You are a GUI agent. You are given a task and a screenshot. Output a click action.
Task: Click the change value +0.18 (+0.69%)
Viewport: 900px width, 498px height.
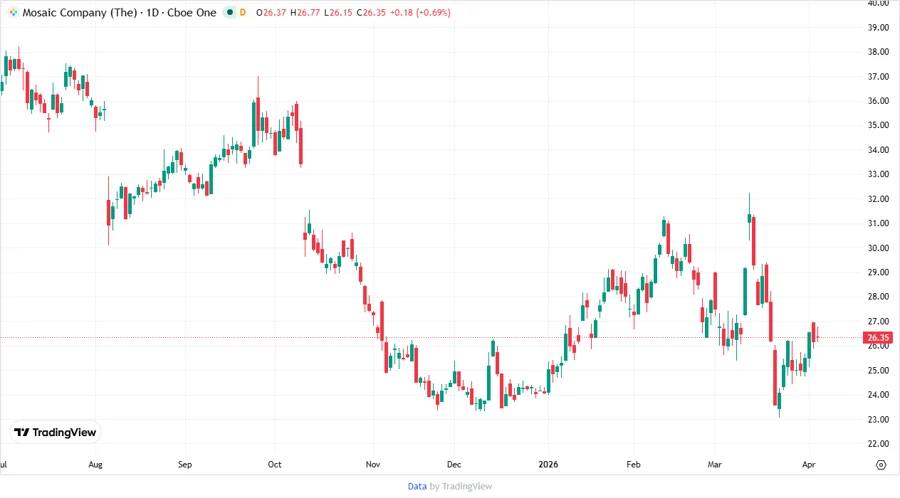coord(420,12)
